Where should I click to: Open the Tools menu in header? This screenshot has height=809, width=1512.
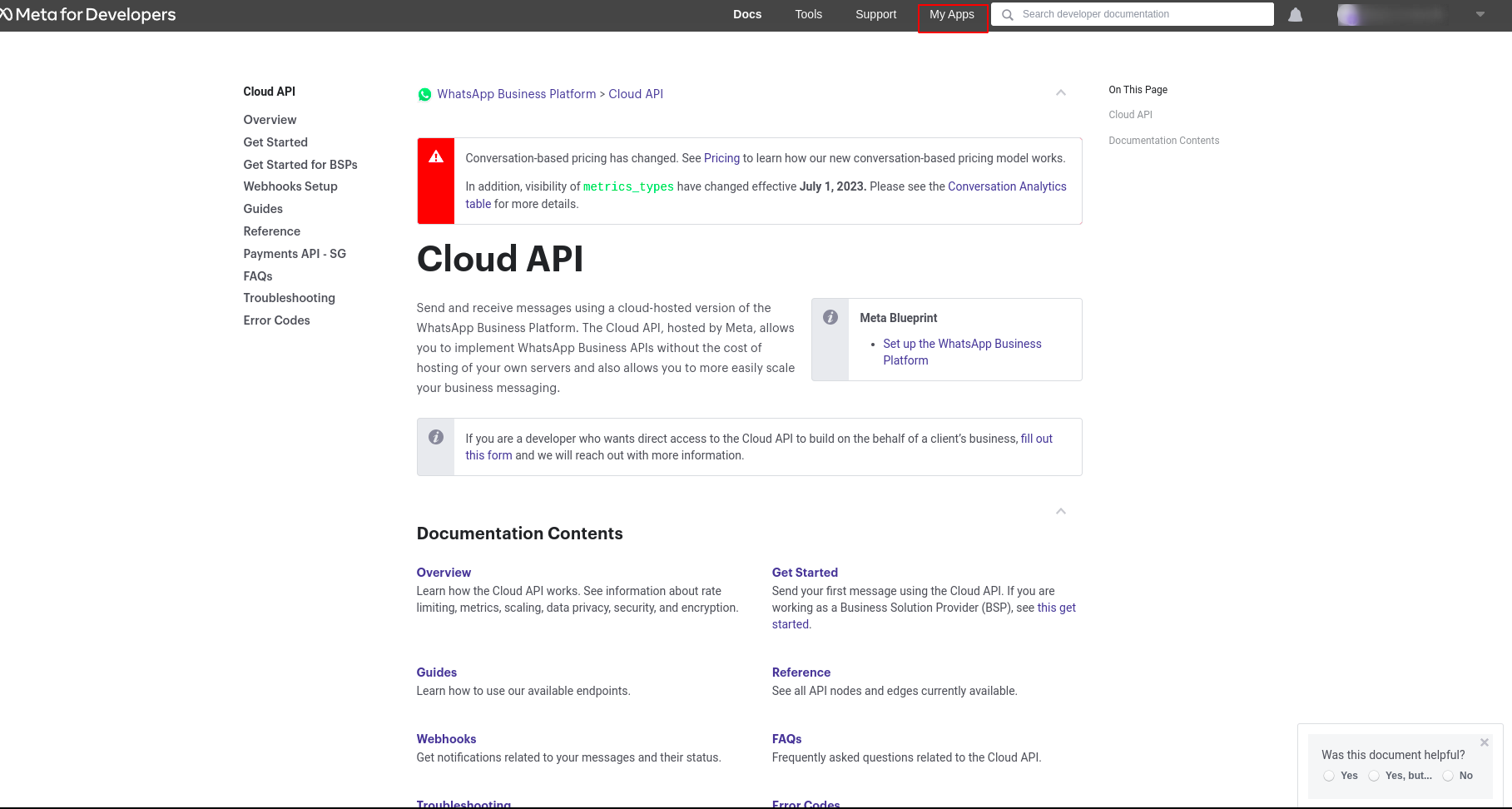tap(808, 14)
